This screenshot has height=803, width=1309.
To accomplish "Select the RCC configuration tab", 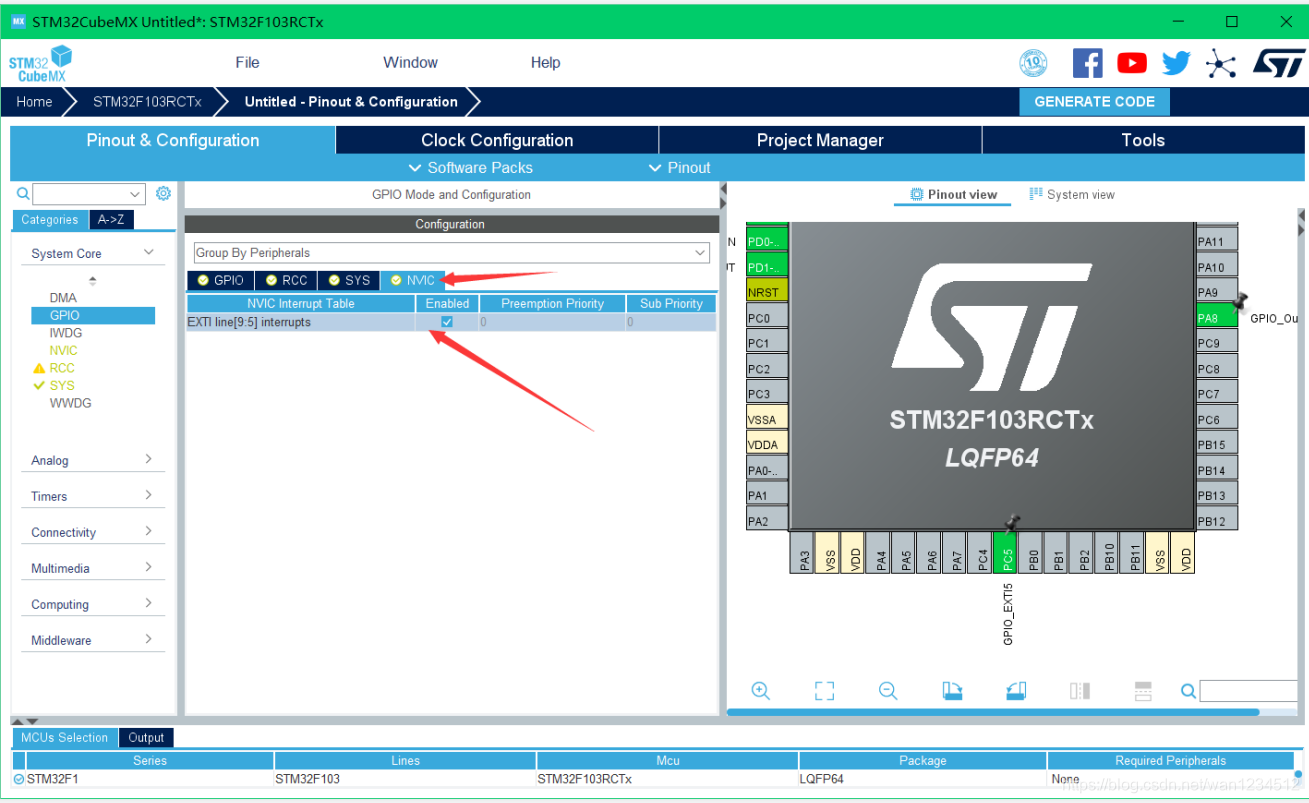I will 287,280.
